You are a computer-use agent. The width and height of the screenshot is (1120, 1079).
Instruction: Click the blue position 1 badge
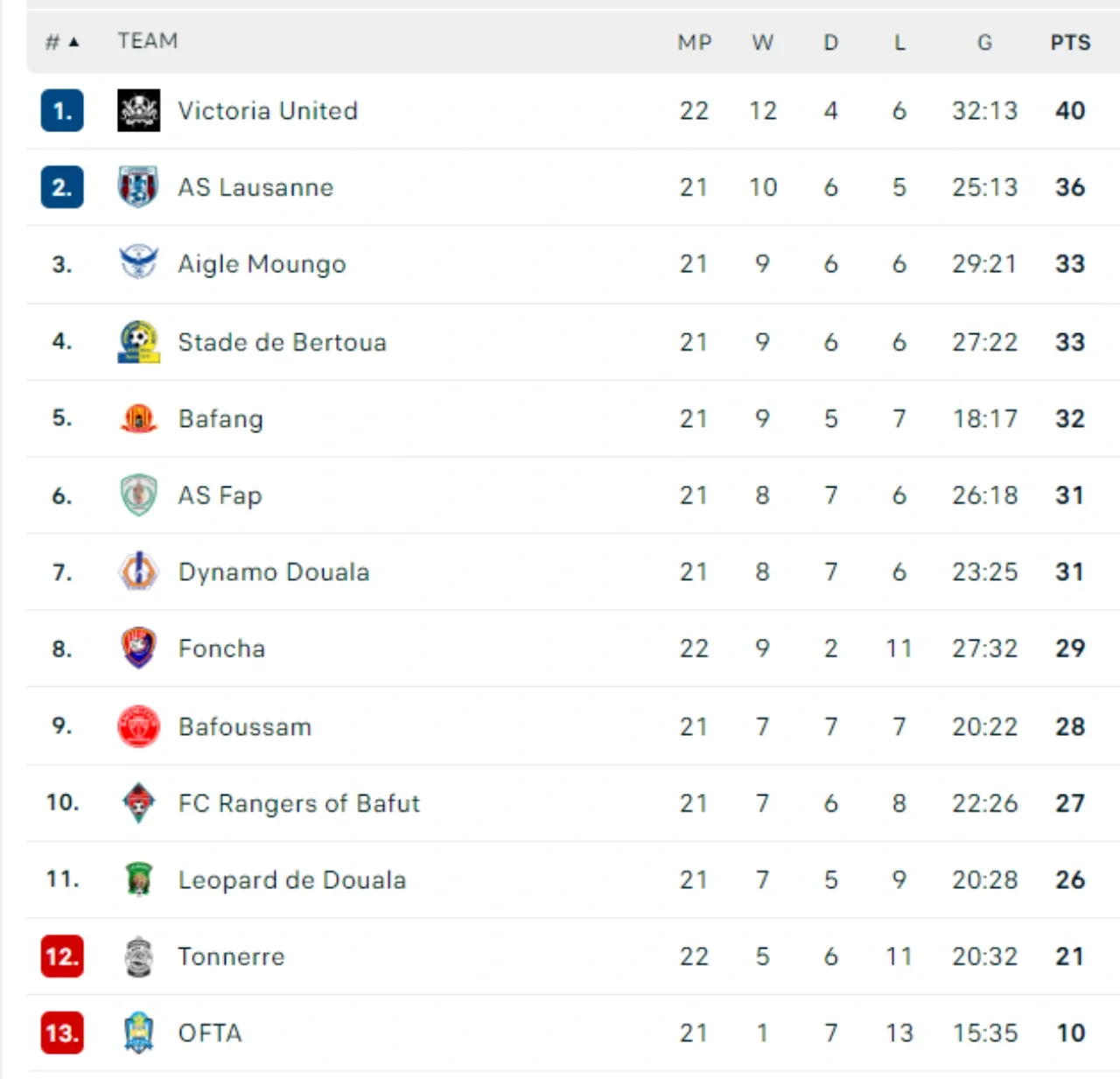[x=62, y=110]
